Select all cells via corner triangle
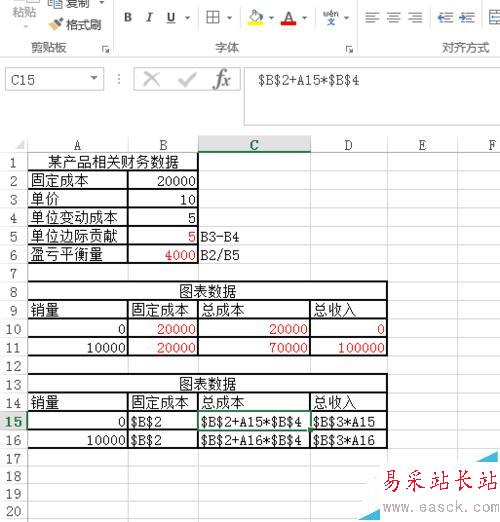Image resolution: width=500 pixels, height=522 pixels. pyautogui.click(x=20, y=144)
